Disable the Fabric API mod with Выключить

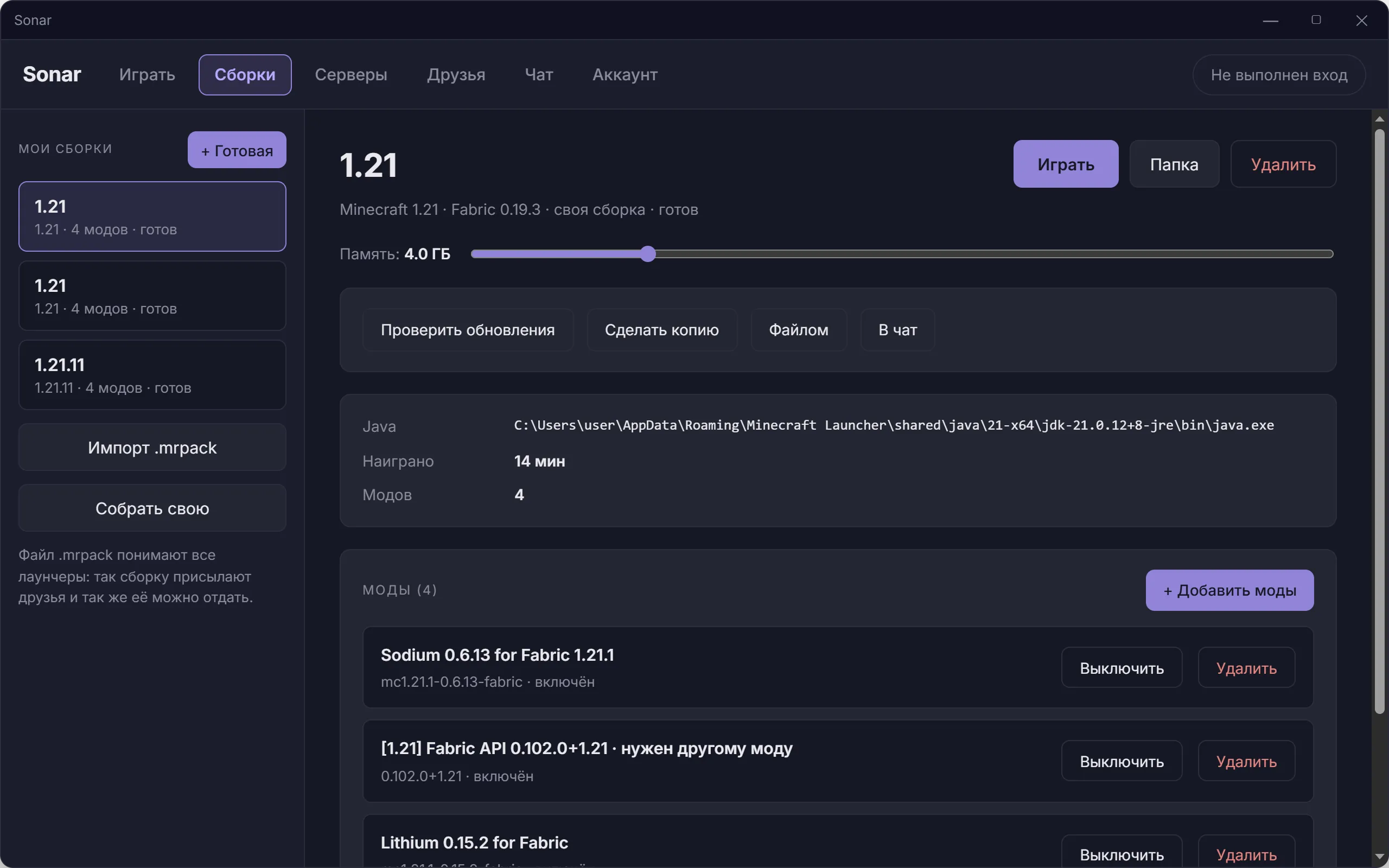pyautogui.click(x=1122, y=761)
